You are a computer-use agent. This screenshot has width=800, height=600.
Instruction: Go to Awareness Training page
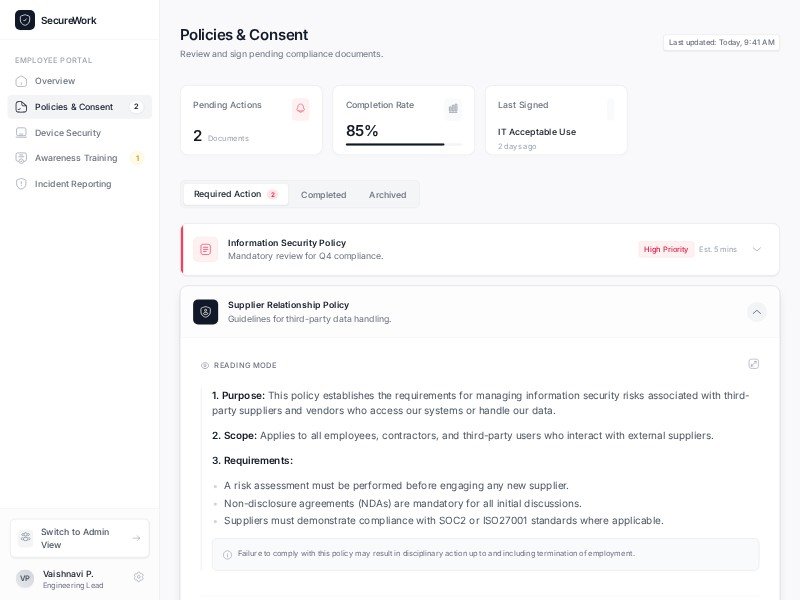(76, 158)
